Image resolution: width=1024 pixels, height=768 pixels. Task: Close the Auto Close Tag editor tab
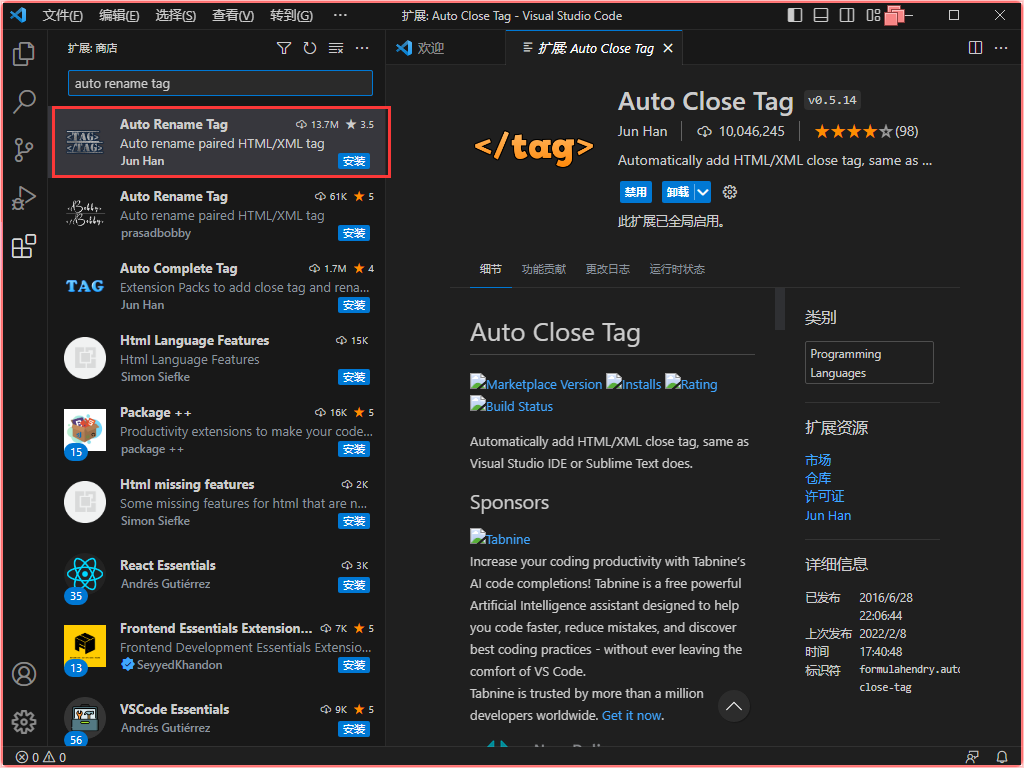[667, 48]
